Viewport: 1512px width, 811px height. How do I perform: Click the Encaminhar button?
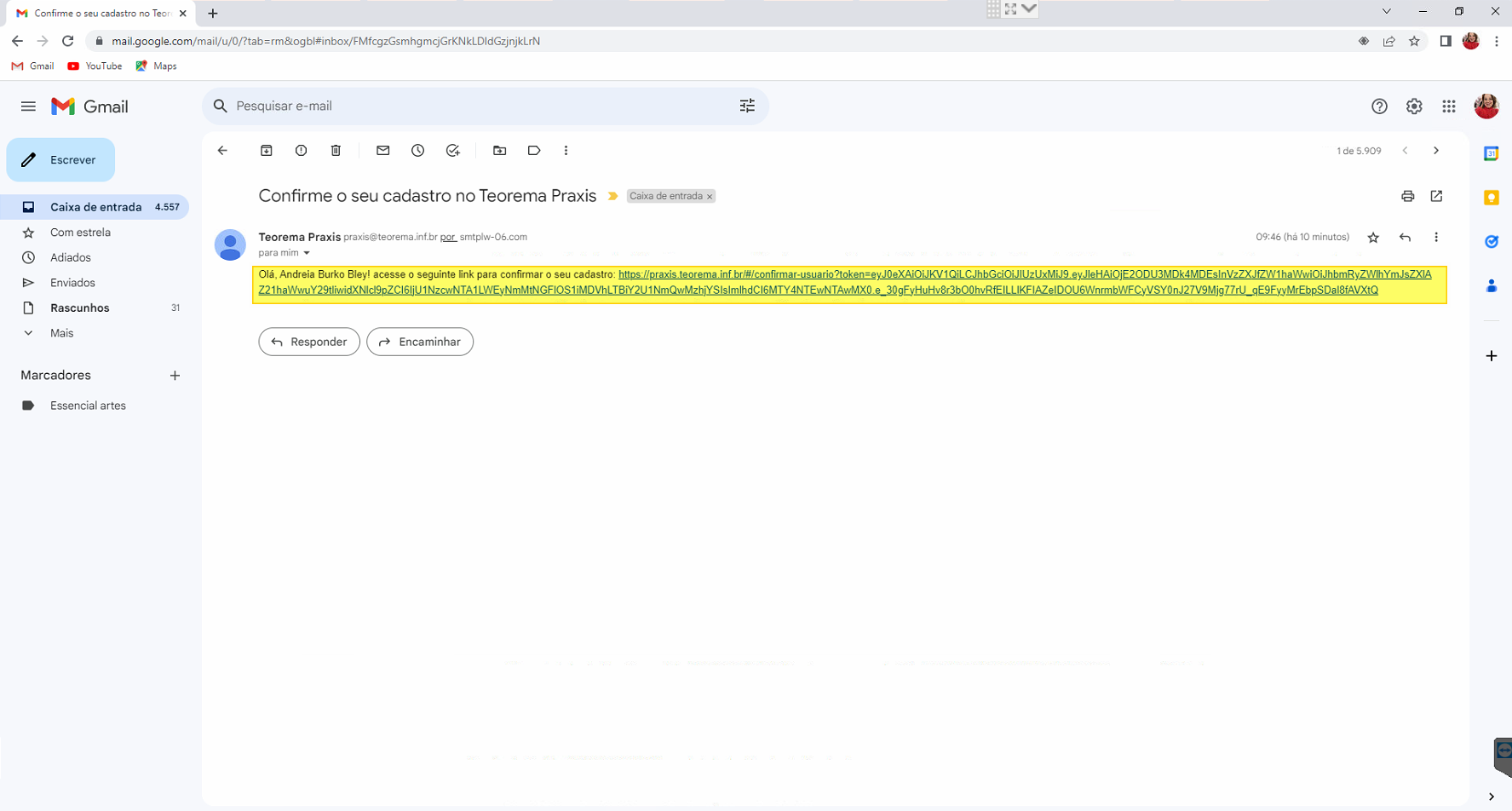[x=420, y=342]
